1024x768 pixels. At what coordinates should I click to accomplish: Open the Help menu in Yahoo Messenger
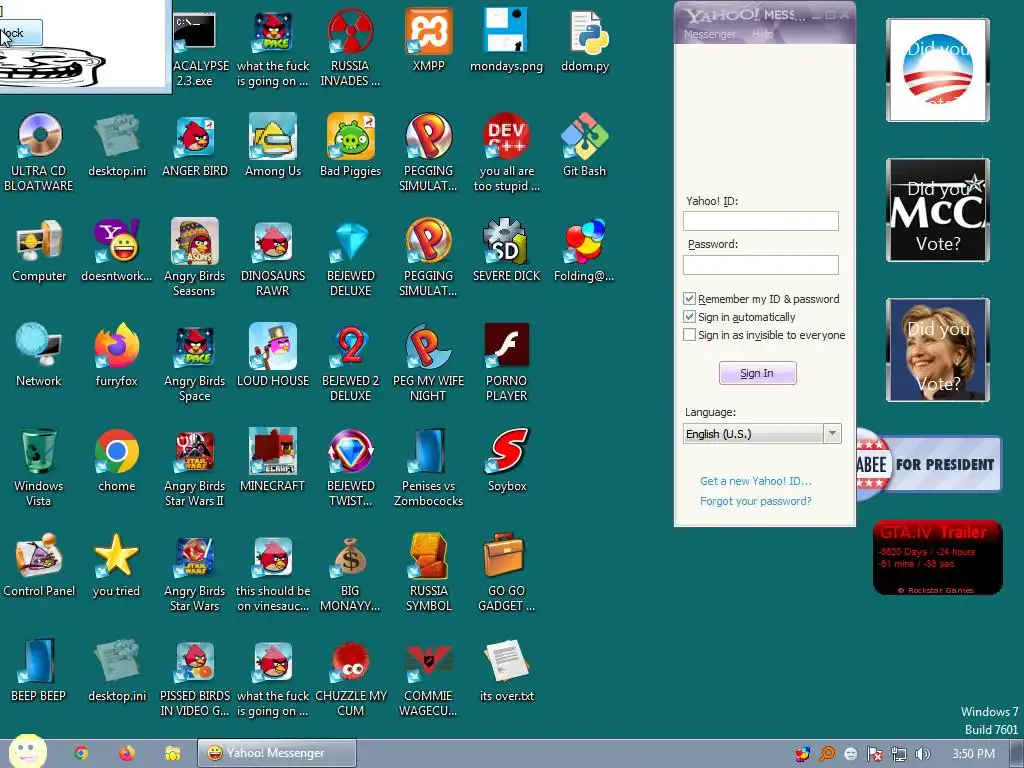762,34
